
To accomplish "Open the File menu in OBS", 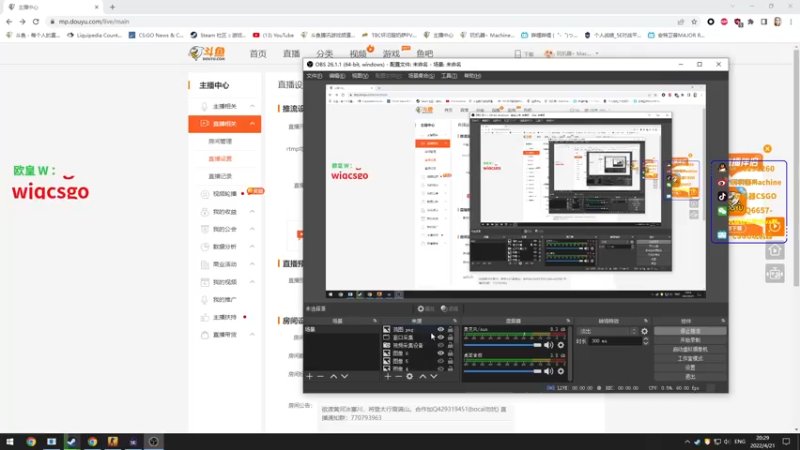I will click(x=314, y=76).
